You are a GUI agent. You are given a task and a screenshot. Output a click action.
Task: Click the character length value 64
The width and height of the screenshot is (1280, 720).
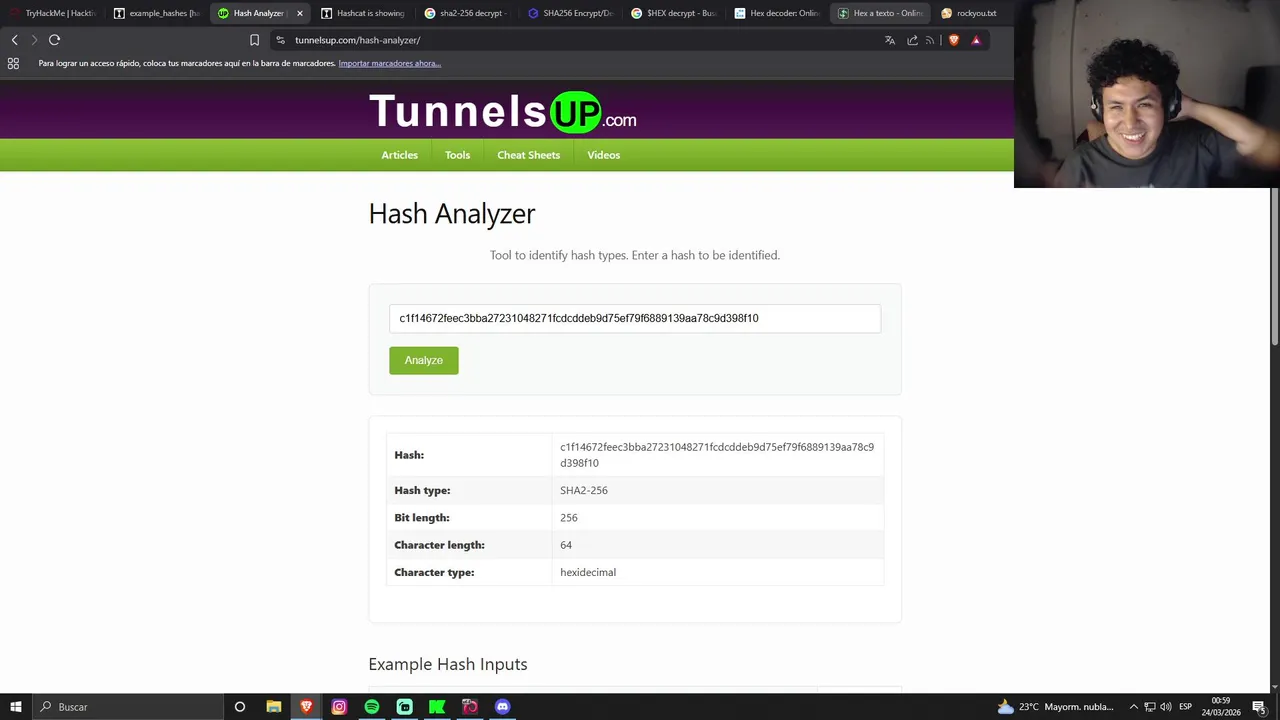point(566,545)
